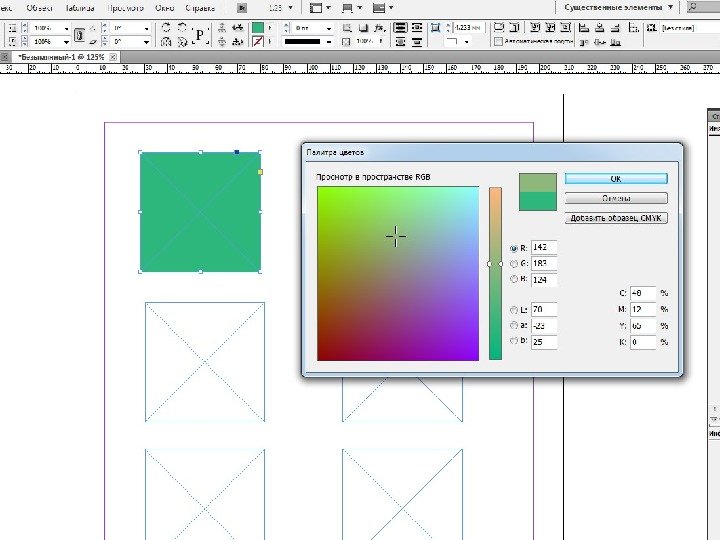Open the Окно menu

(x=164, y=8)
